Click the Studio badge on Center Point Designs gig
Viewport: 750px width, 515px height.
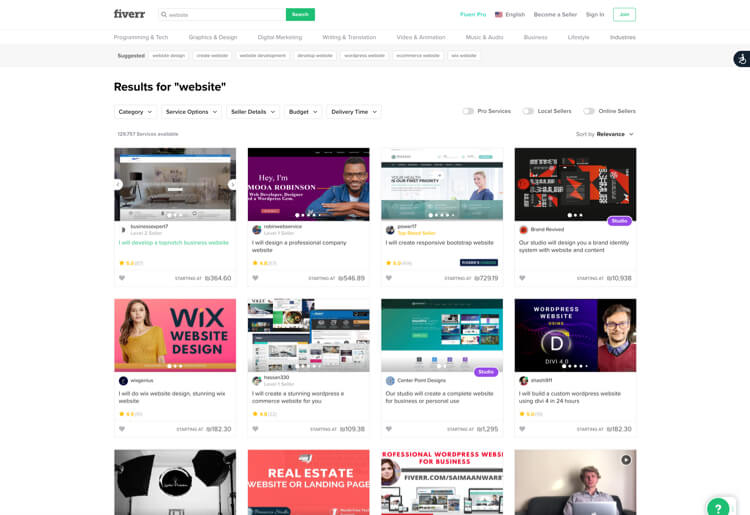click(x=486, y=372)
